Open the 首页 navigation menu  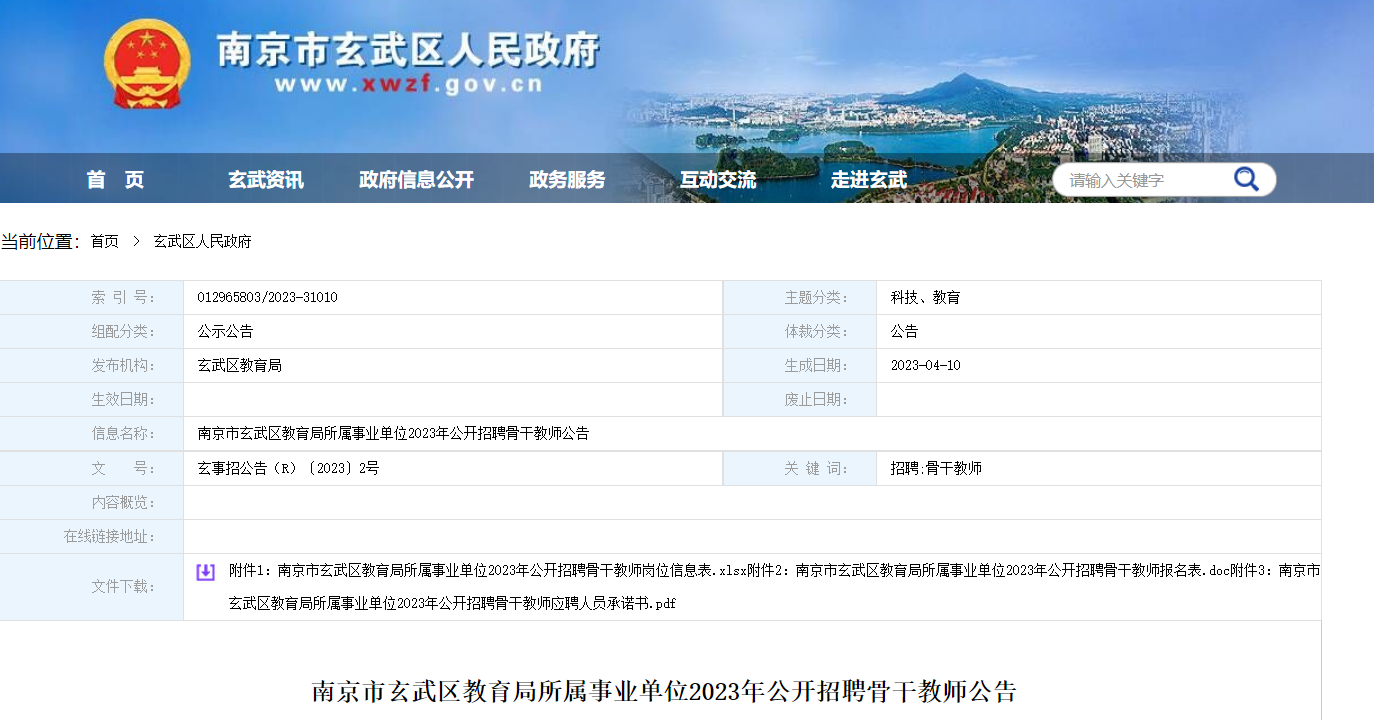coord(115,180)
